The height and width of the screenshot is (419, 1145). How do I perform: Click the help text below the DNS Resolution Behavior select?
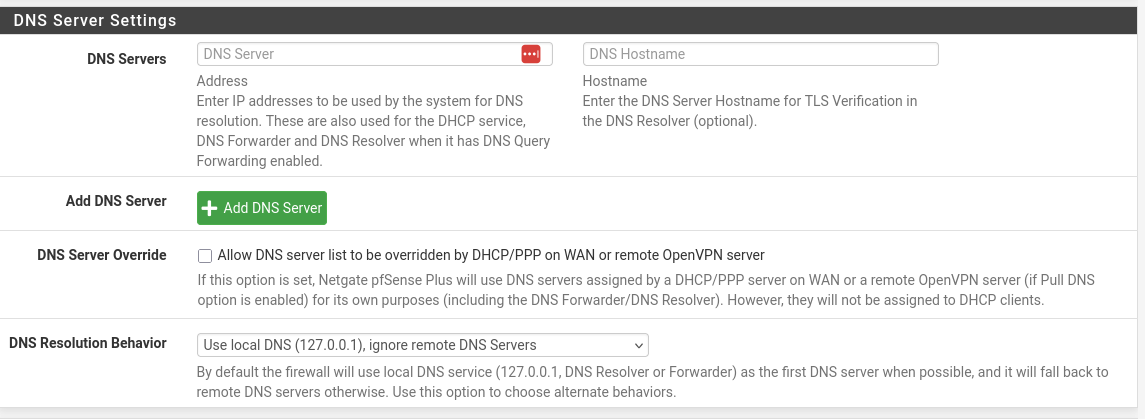652,382
